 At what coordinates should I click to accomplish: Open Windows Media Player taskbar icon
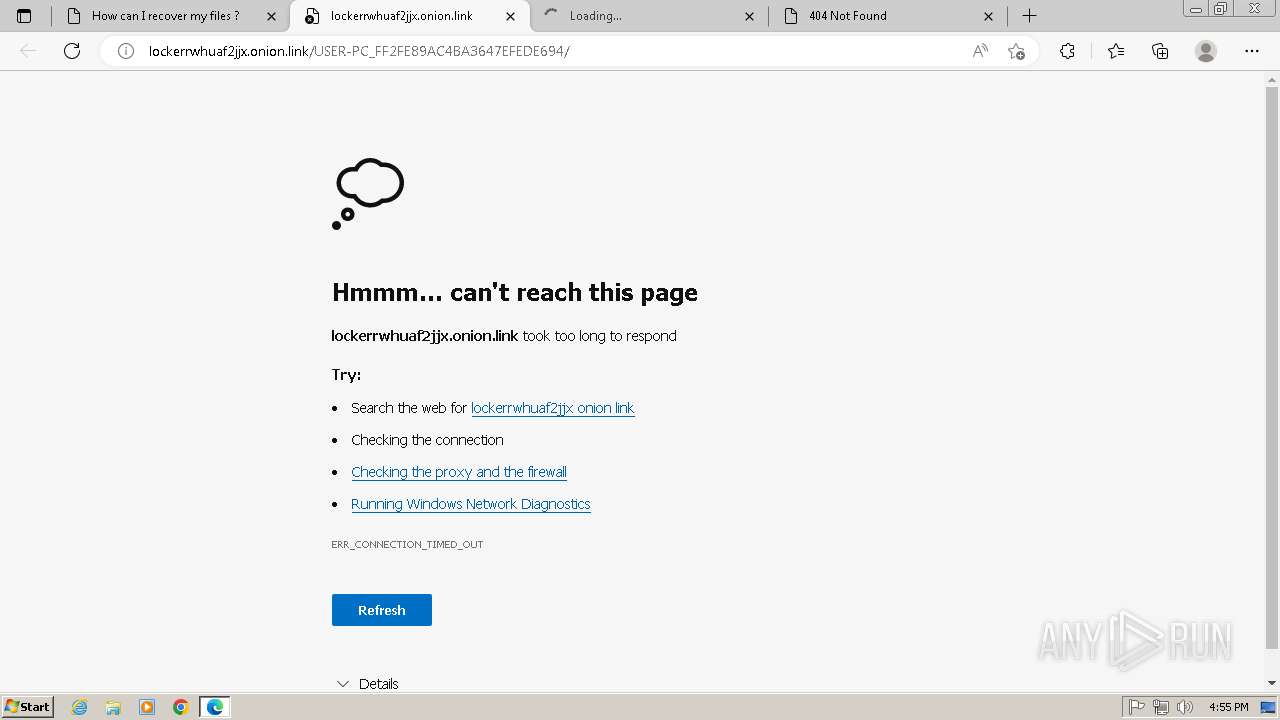tap(147, 707)
